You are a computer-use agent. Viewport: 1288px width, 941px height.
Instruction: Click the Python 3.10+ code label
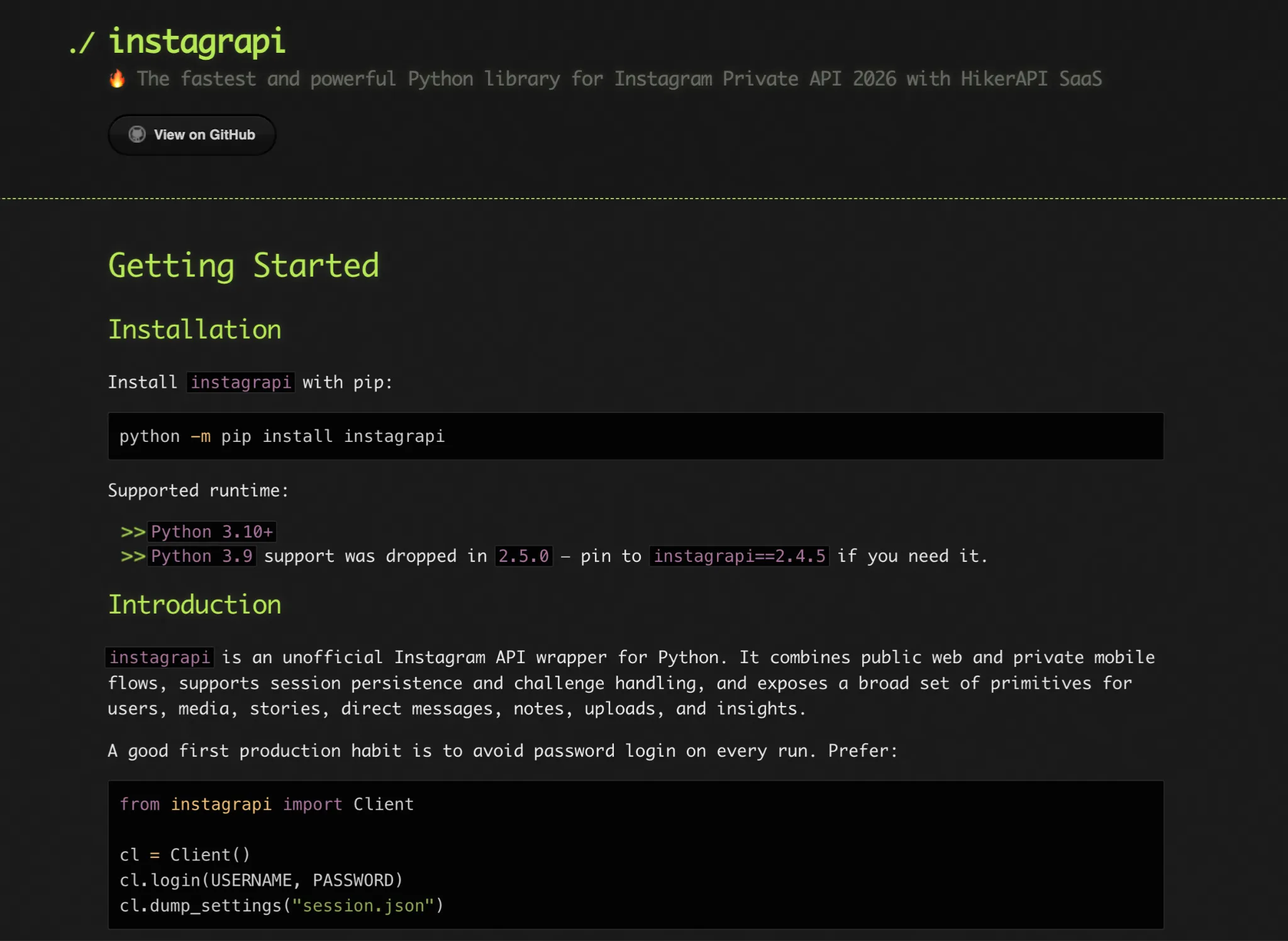[212, 532]
